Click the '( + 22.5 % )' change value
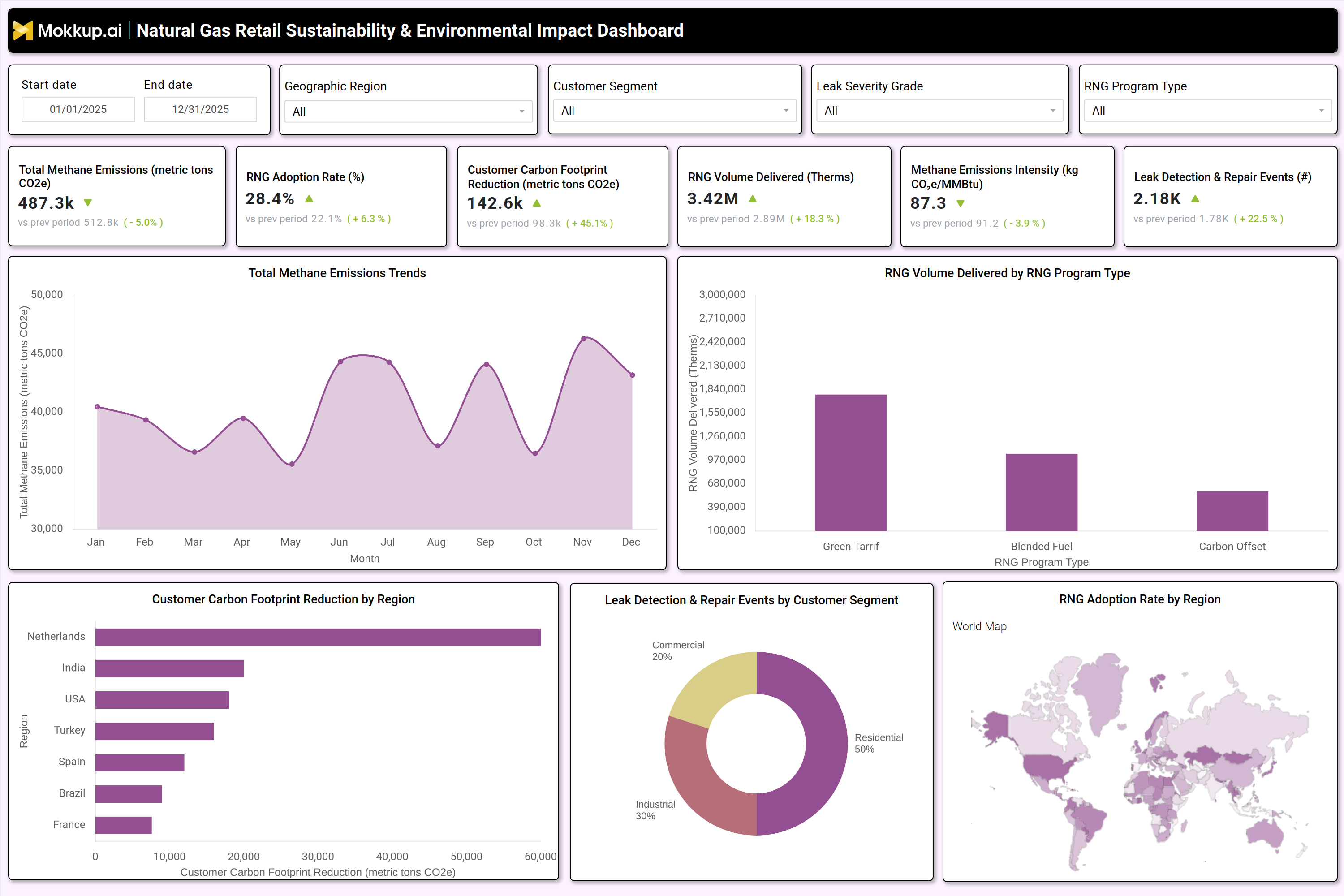1344x896 pixels. pos(1259,219)
